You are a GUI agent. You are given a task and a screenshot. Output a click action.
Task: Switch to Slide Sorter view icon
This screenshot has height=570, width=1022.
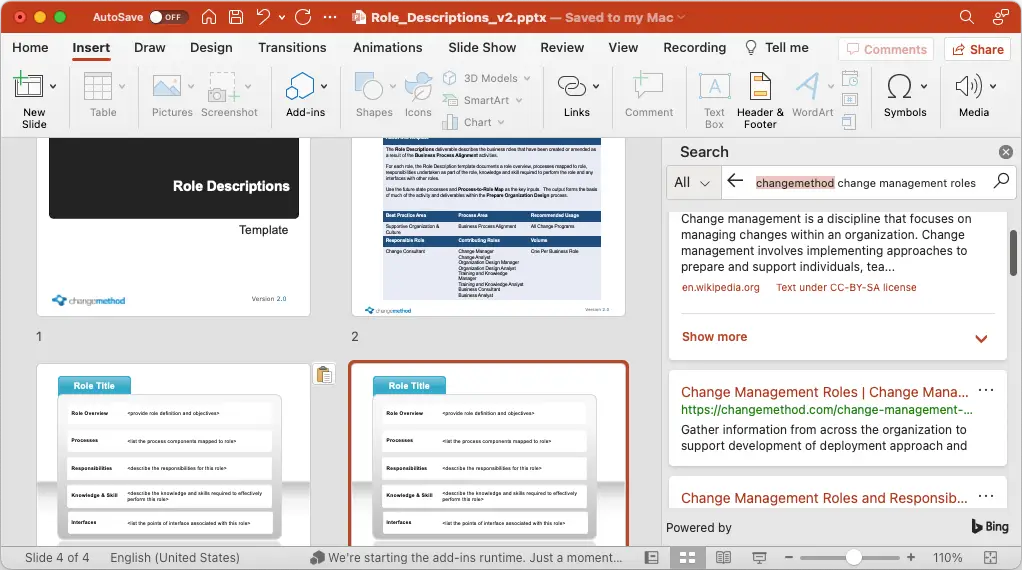pyautogui.click(x=688, y=558)
